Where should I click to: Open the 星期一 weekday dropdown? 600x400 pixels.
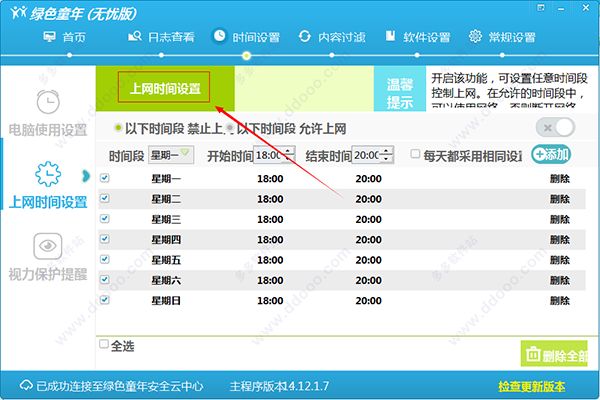(x=171, y=155)
